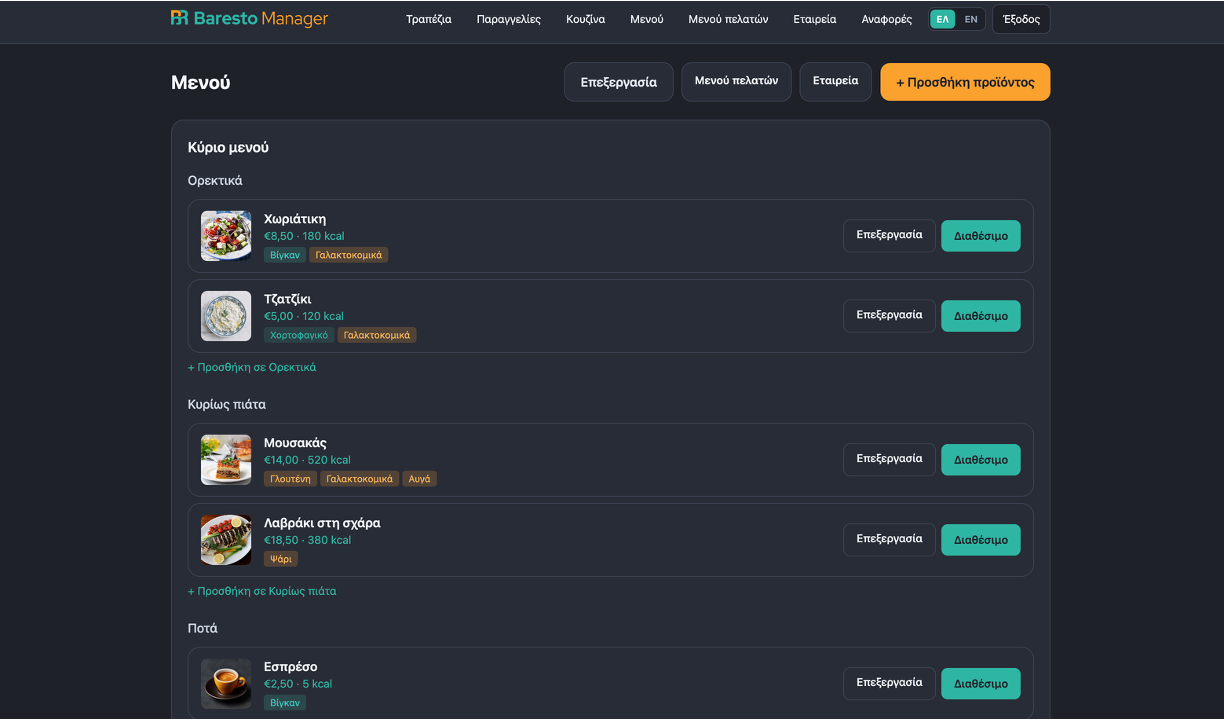Edit the Μουσακάς item

(x=889, y=460)
